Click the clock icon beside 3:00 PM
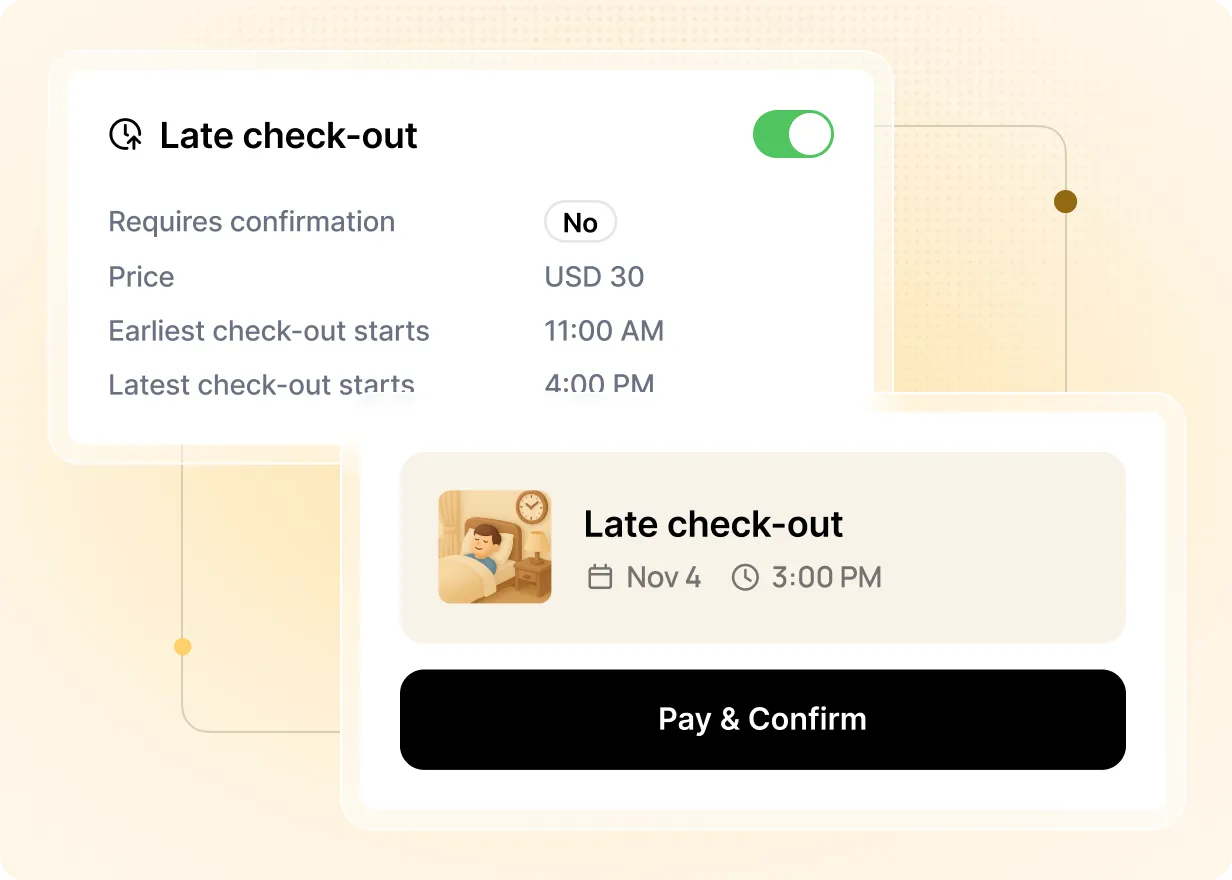Image resolution: width=1232 pixels, height=880 pixels. pos(745,577)
